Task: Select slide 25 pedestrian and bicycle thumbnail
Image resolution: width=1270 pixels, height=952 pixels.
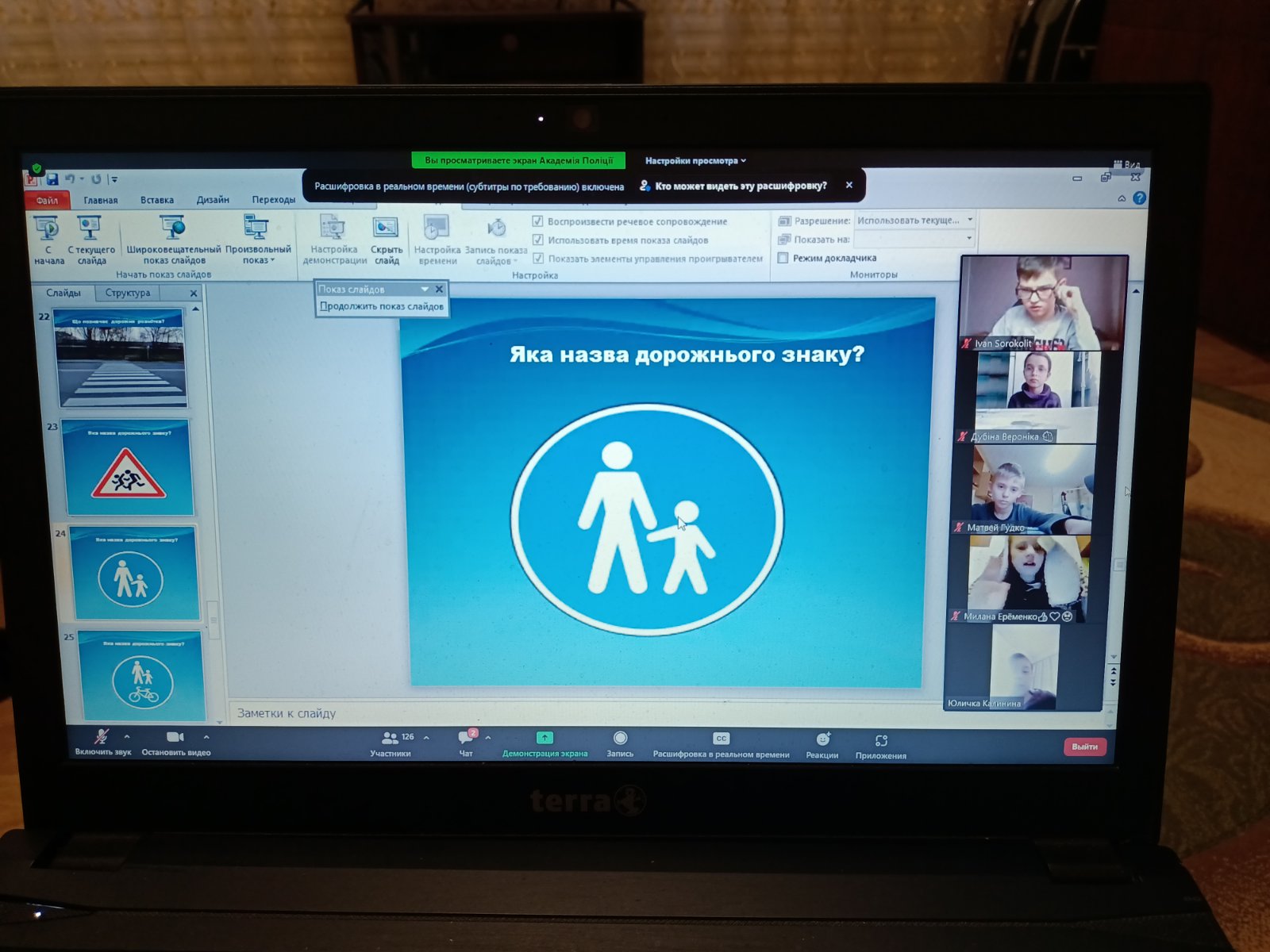Action: [141, 675]
